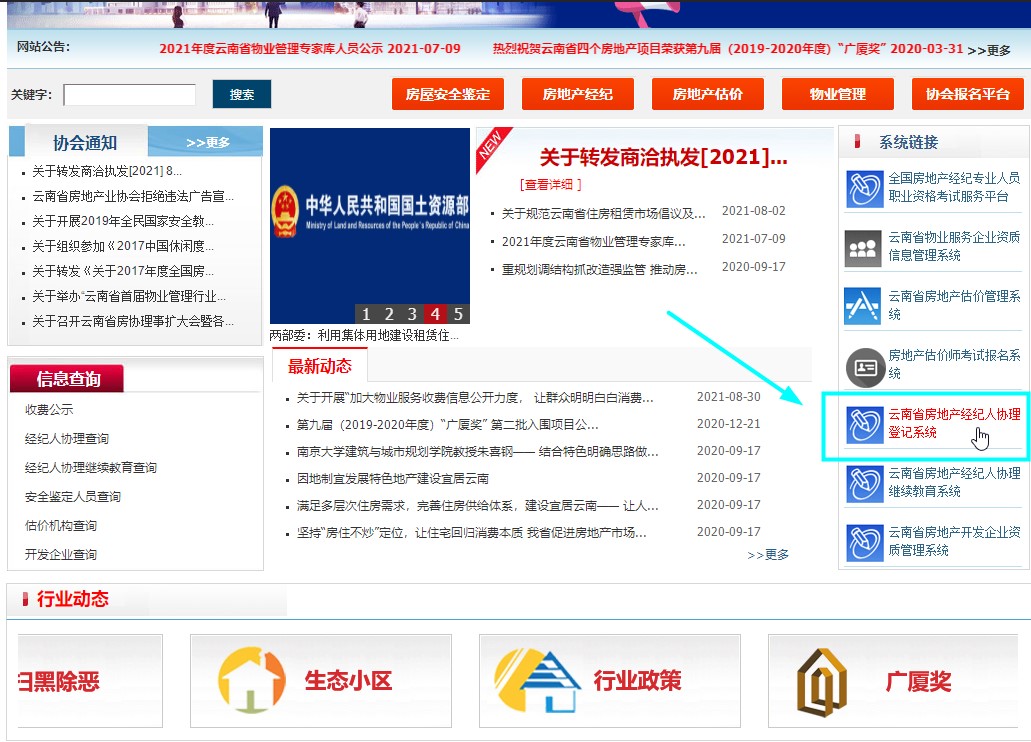Switch banner to slide 3
The height and width of the screenshot is (742, 1031).
click(412, 314)
